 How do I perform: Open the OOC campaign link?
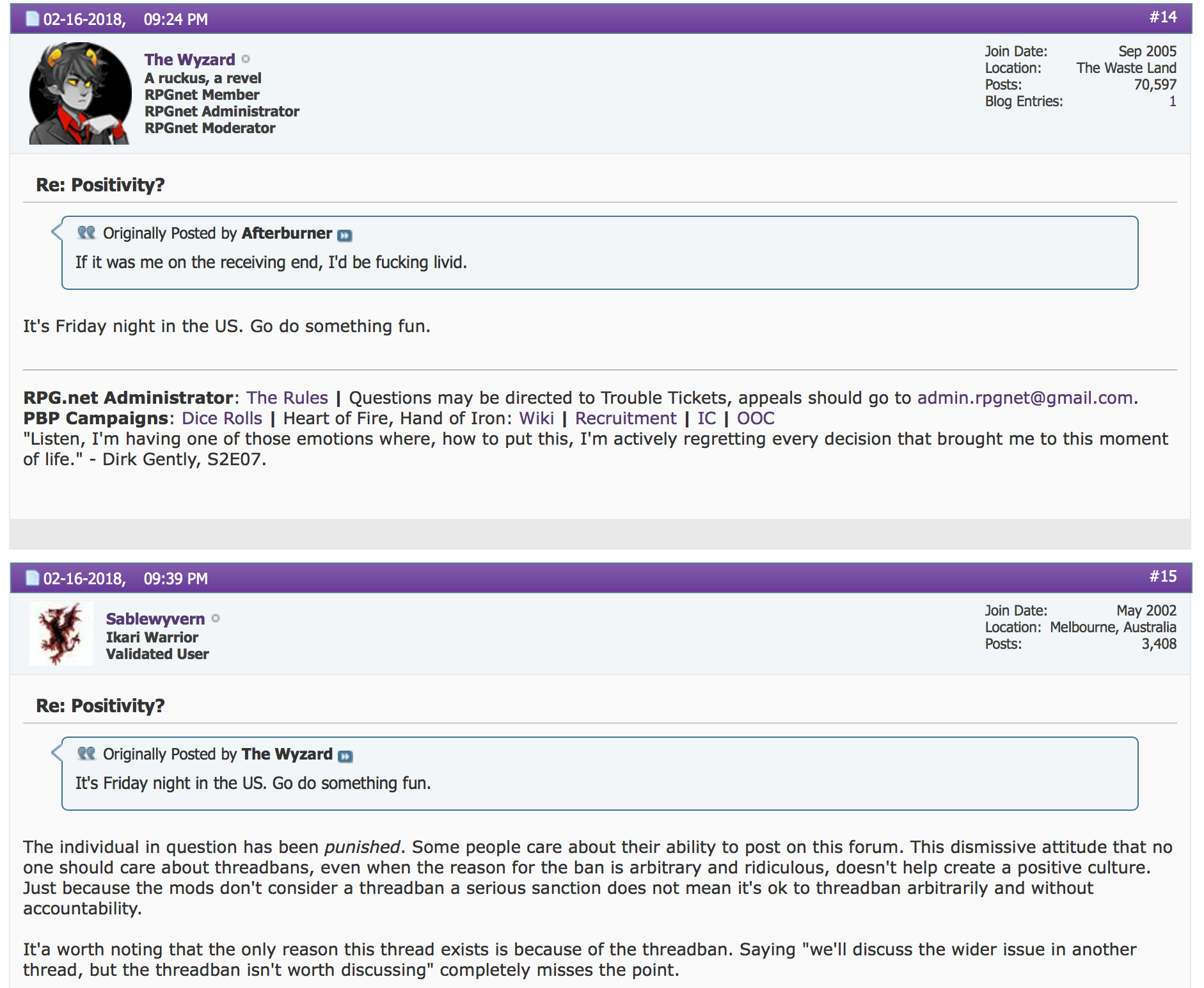click(756, 418)
